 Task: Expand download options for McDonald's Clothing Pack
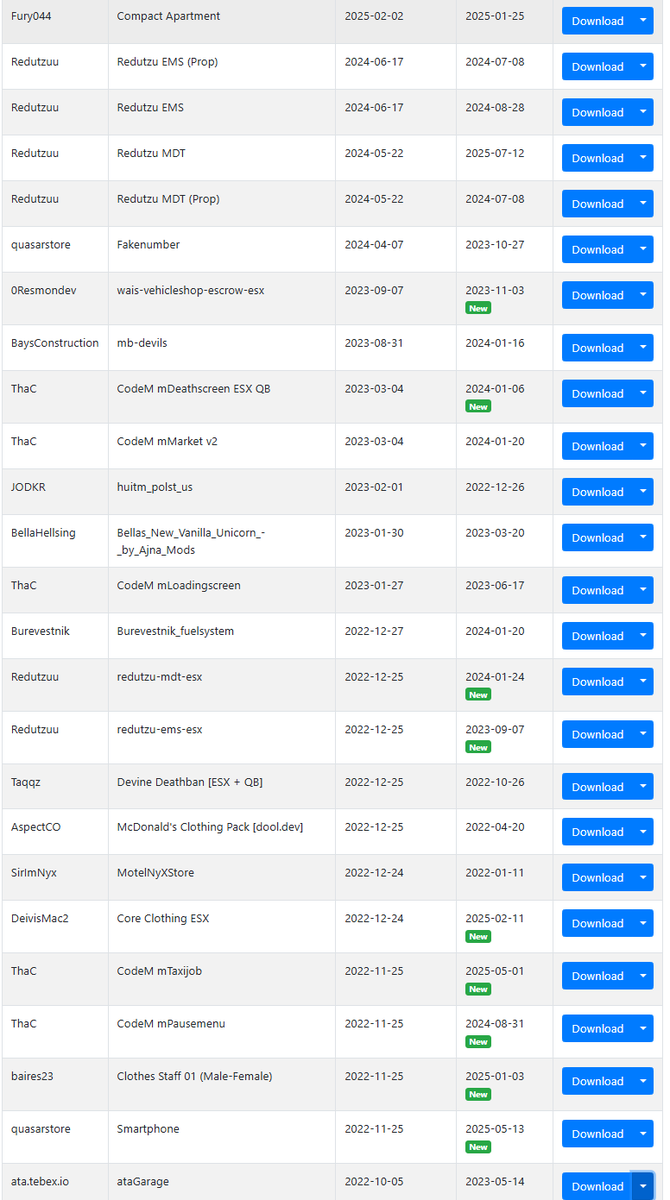tap(643, 832)
